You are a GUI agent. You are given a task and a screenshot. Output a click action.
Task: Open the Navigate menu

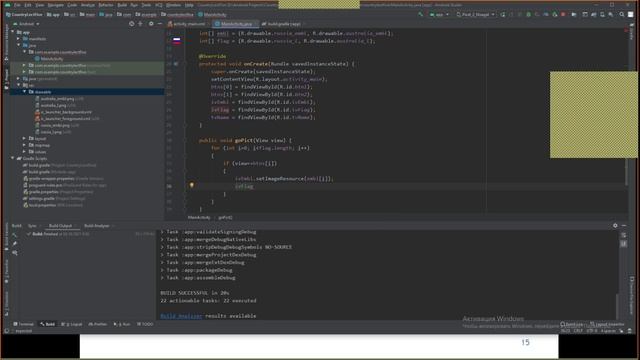56,5
